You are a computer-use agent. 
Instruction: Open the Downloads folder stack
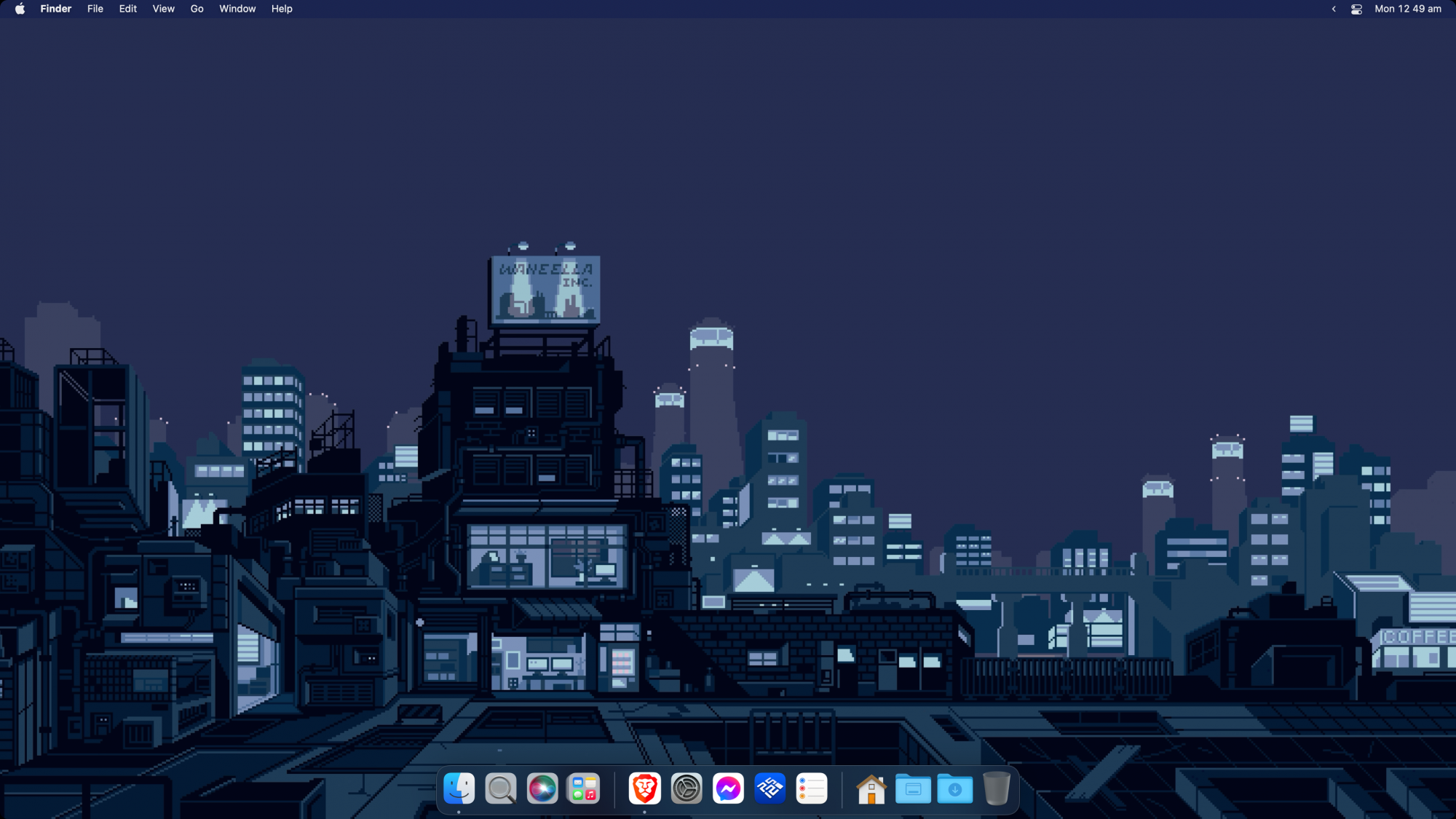(955, 788)
